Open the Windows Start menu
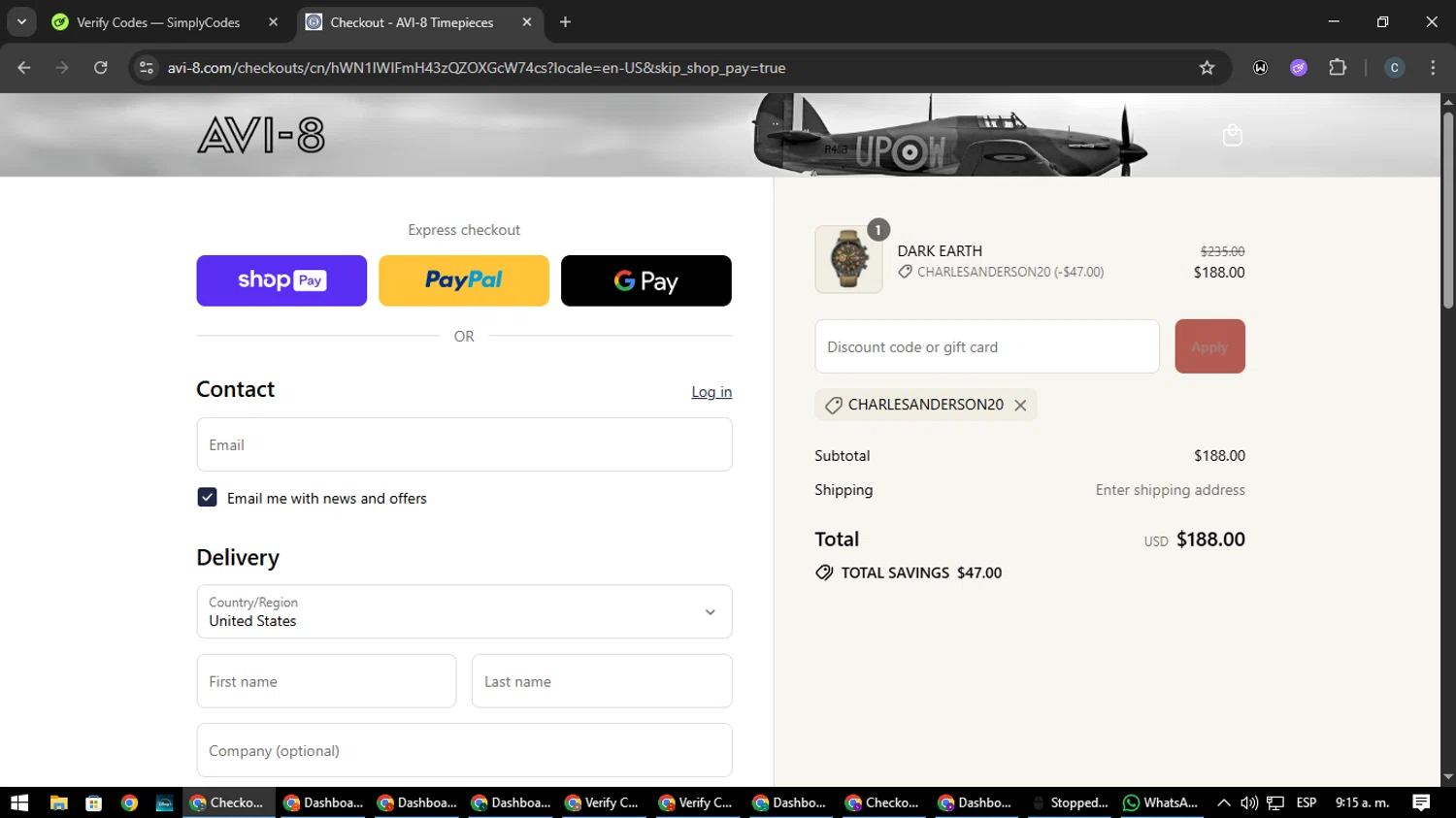Viewport: 1456px width, 818px height. click(19, 802)
